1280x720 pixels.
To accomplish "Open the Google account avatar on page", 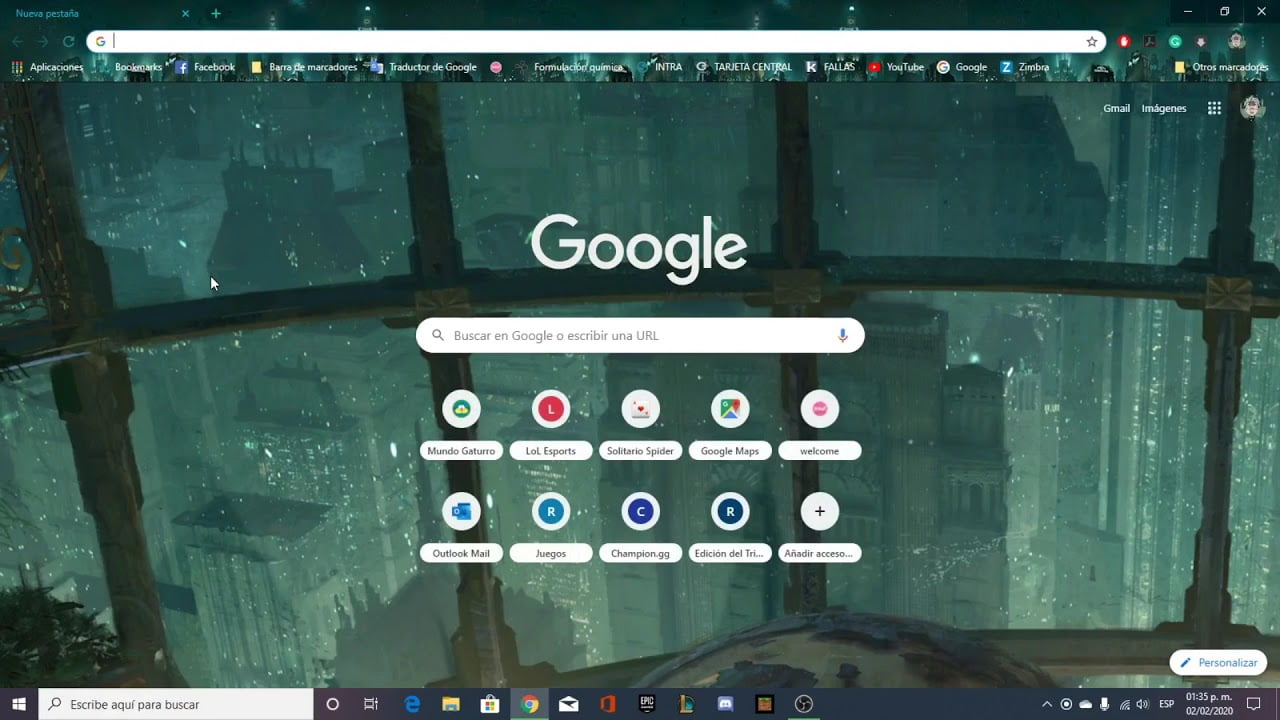I will click(1252, 108).
